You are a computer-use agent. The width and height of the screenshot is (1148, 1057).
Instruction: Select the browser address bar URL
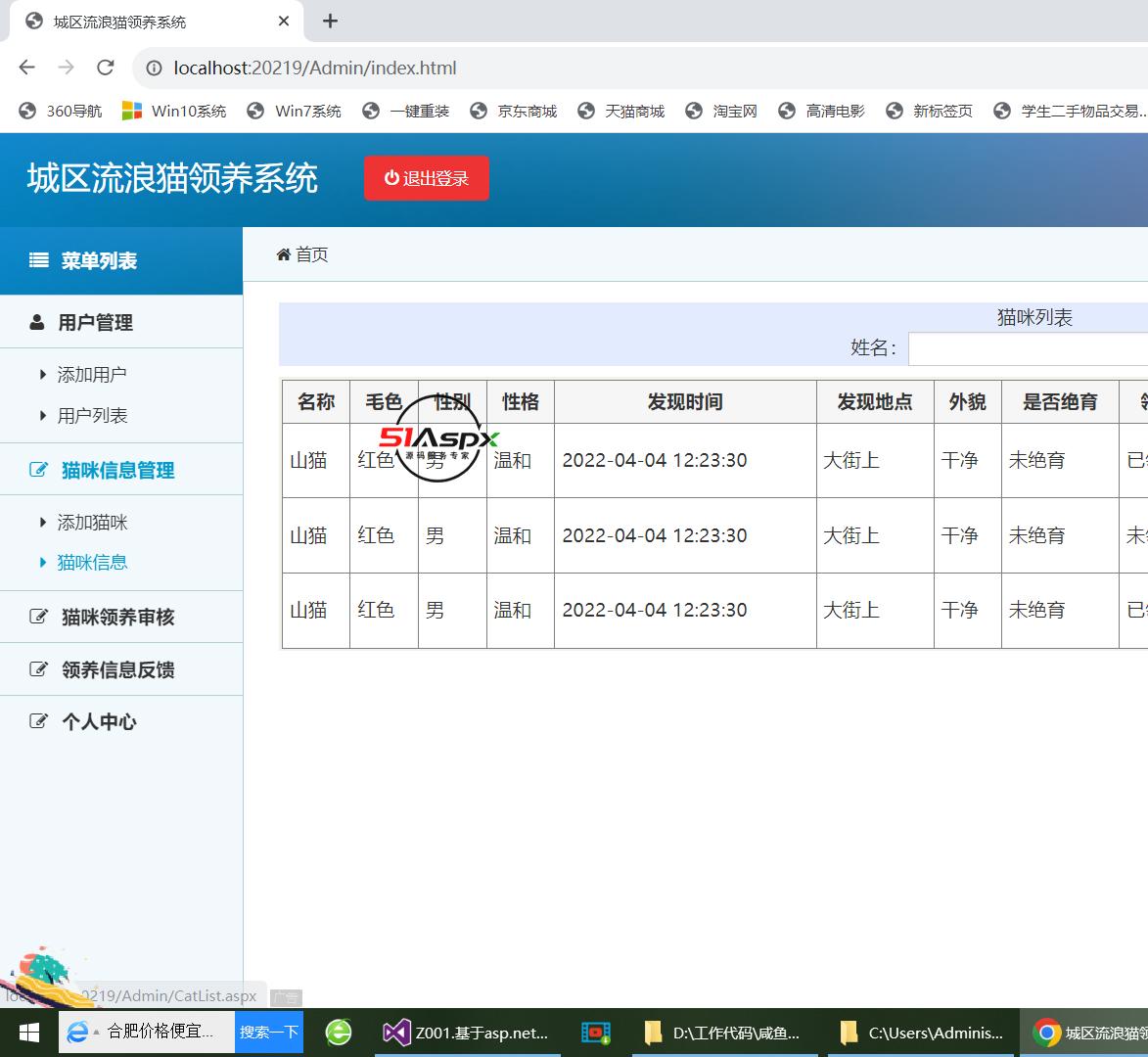(313, 69)
